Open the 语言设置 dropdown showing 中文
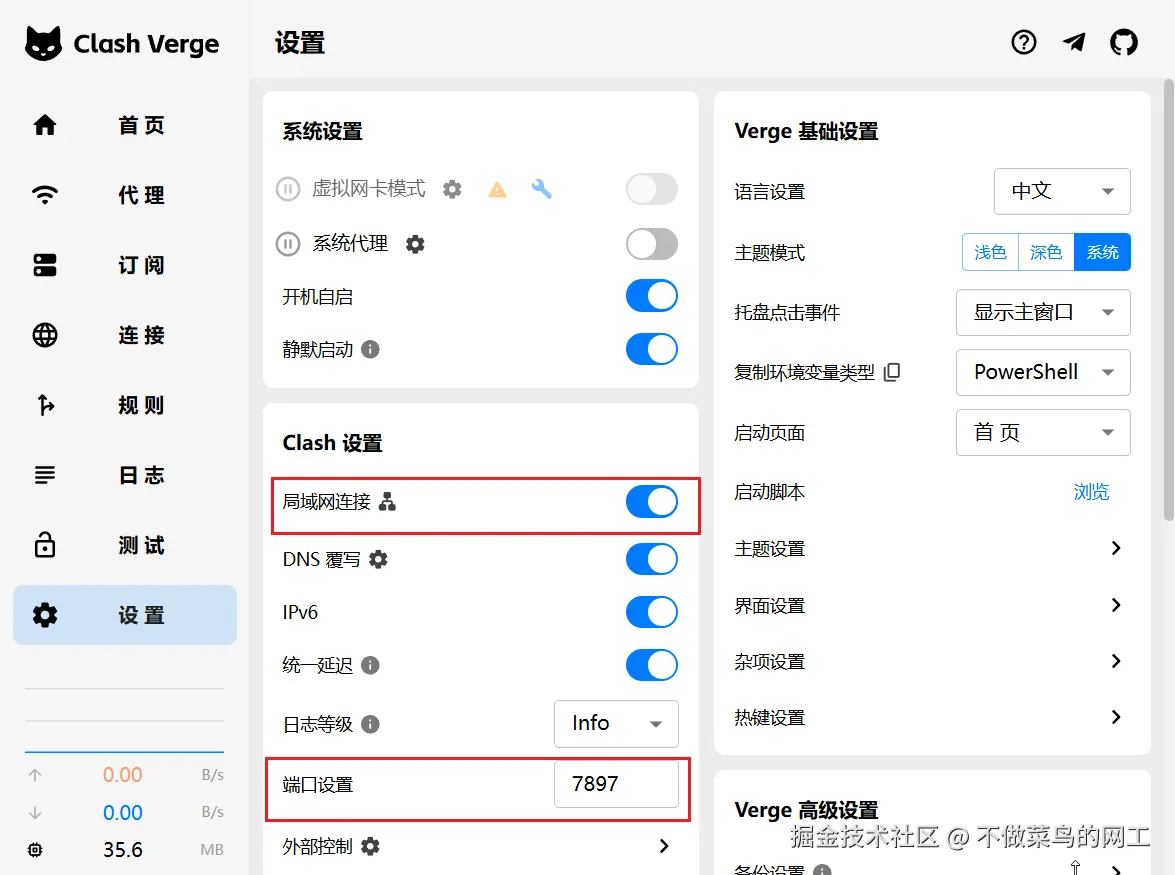 pyautogui.click(x=1062, y=191)
